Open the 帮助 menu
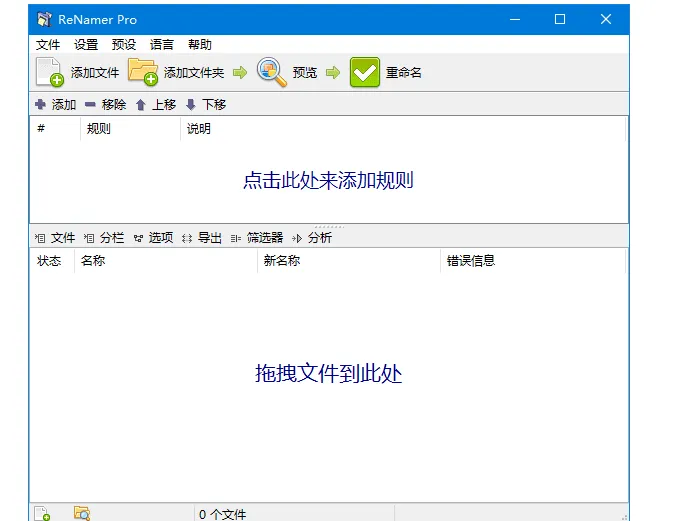Viewport: 688px width, 521px height. click(x=200, y=44)
